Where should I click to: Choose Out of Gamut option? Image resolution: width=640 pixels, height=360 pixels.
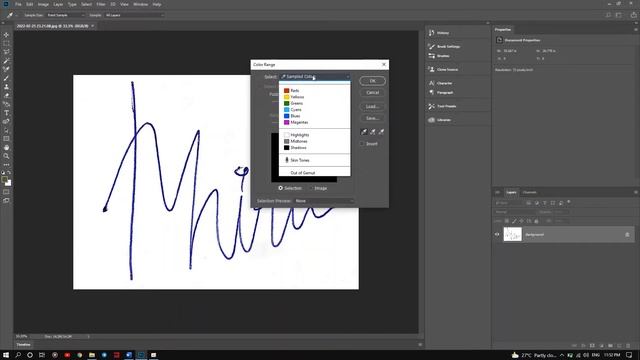tap(314, 173)
